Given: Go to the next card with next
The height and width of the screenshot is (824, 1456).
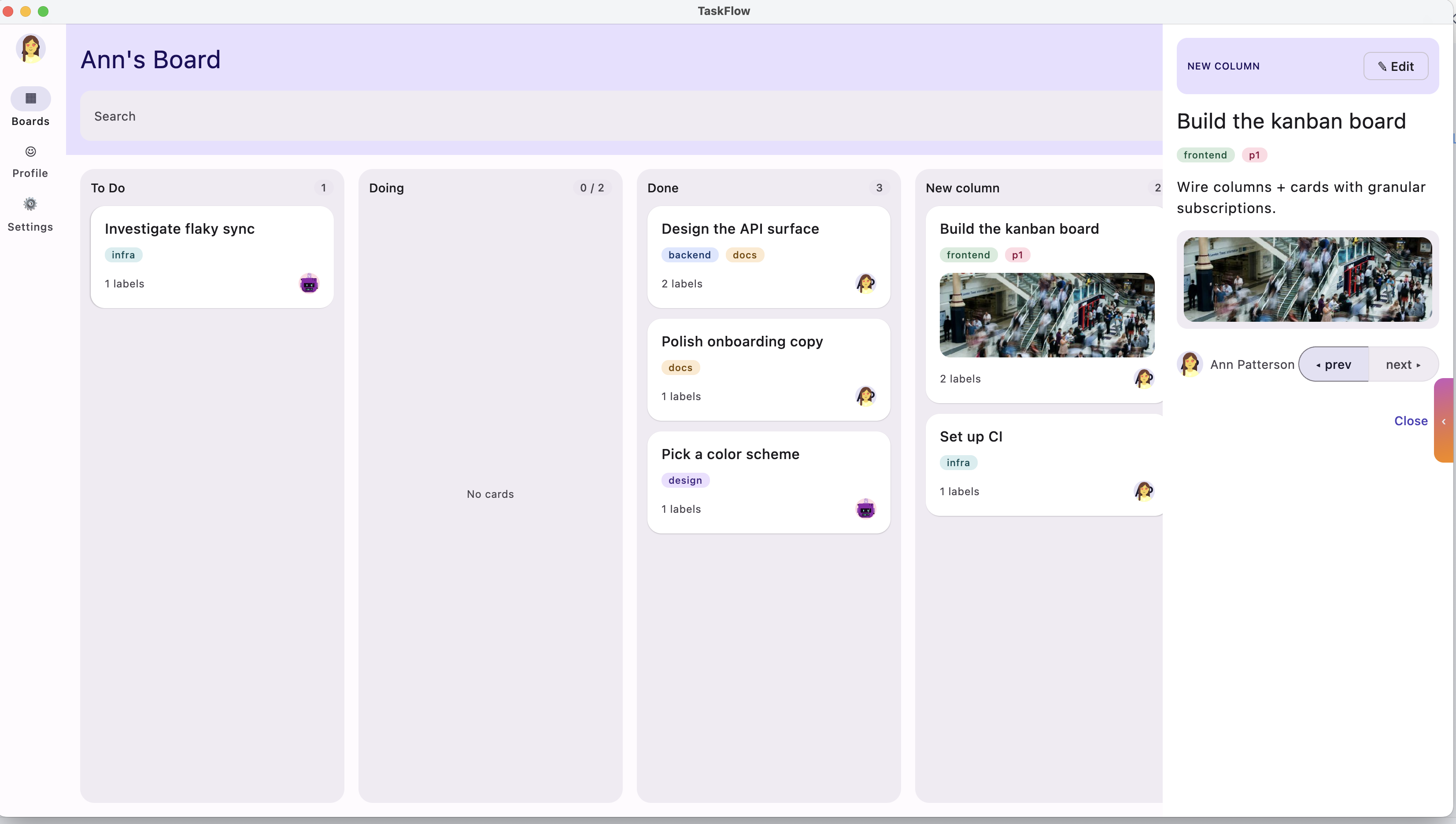Looking at the screenshot, I should pyautogui.click(x=1403, y=364).
